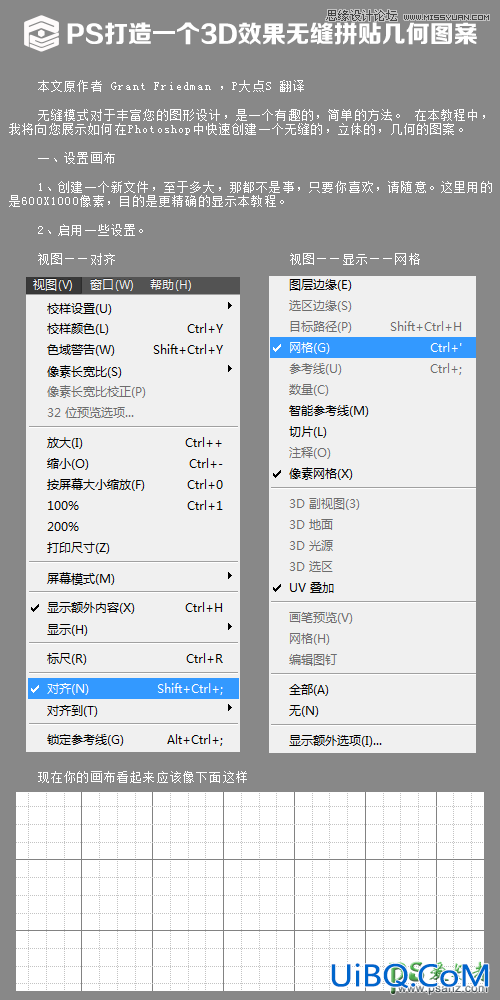This screenshot has height=1000, width=500.
Task: Click 注释(O) entry
Action: (373, 453)
